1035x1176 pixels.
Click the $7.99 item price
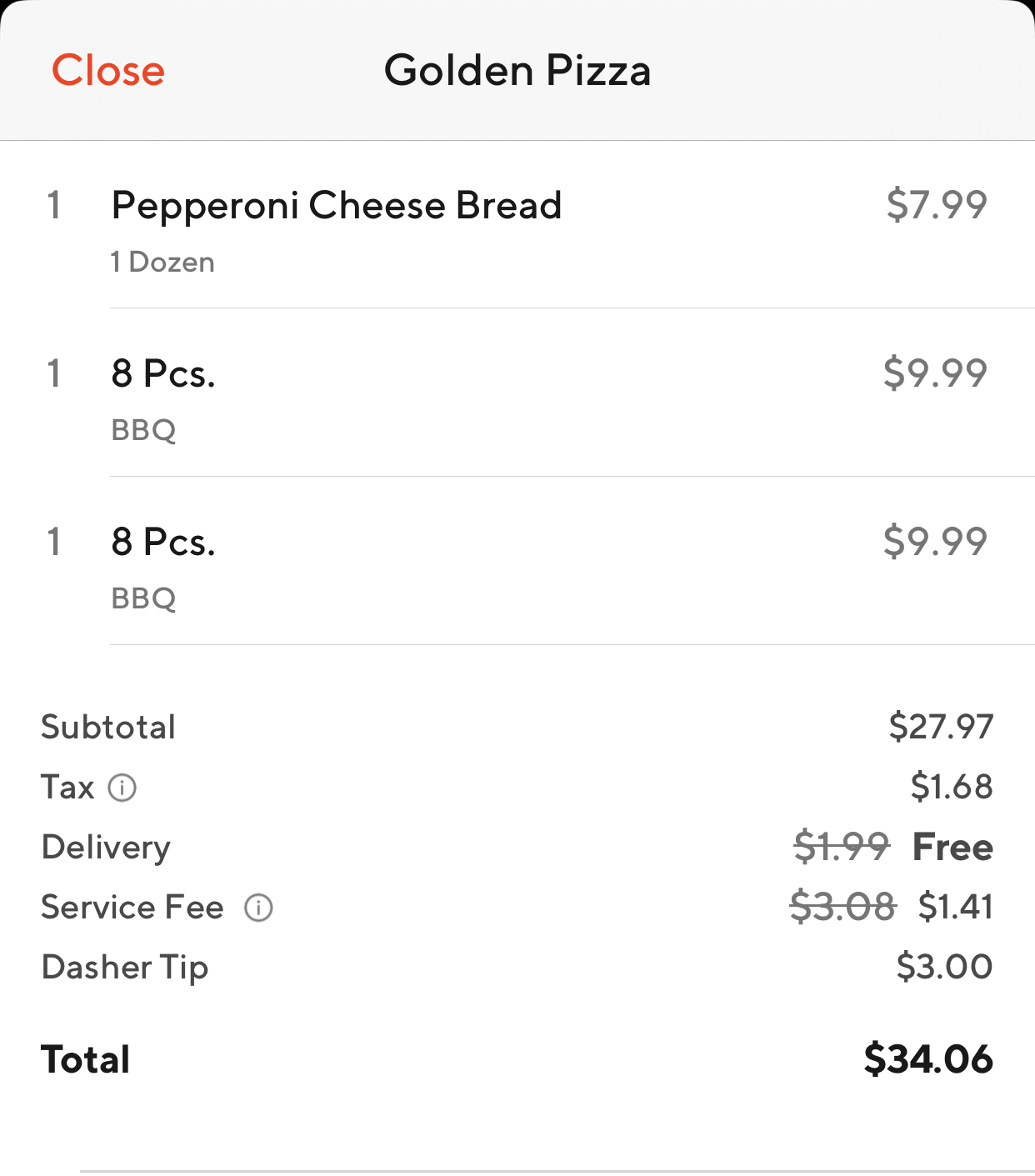(937, 205)
